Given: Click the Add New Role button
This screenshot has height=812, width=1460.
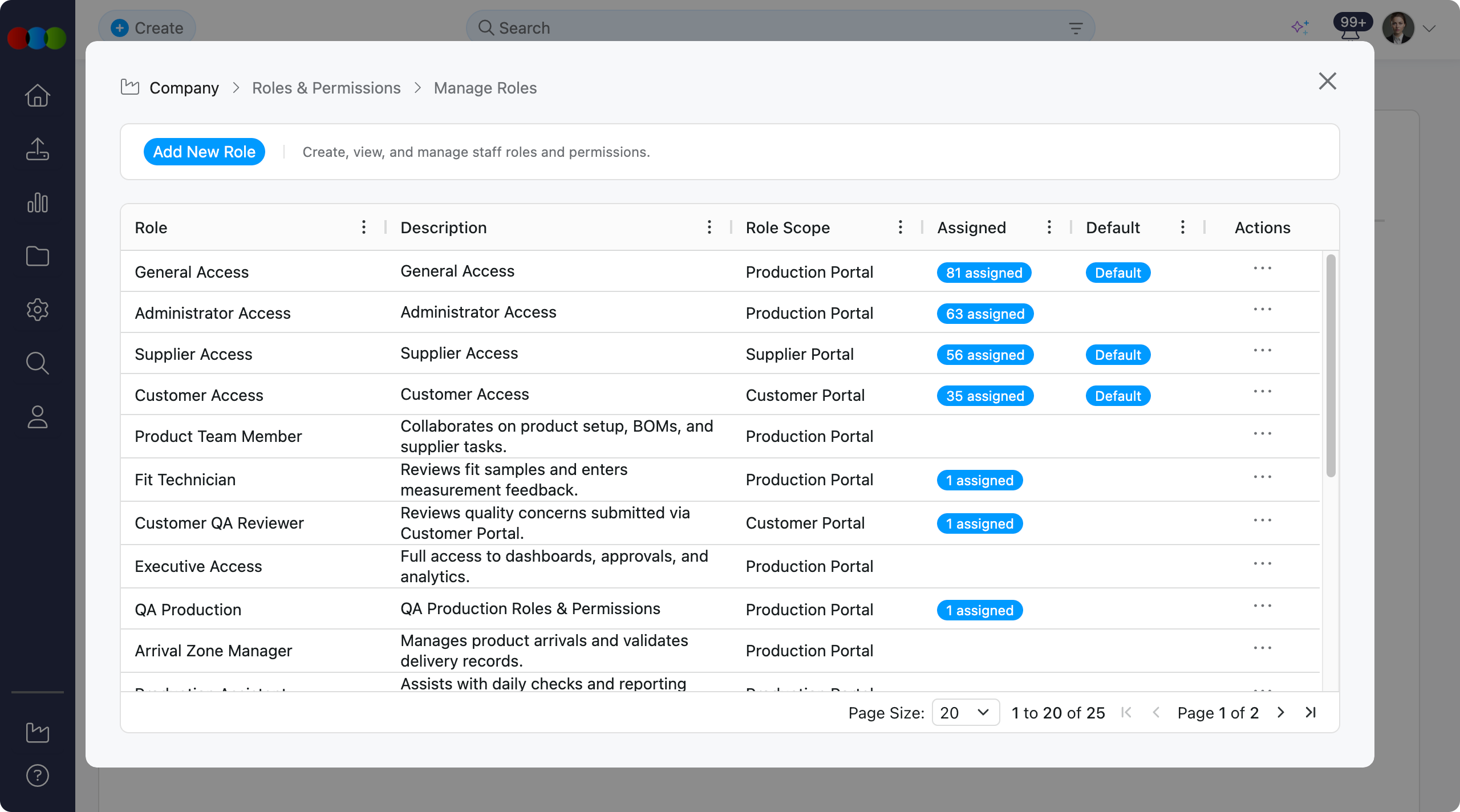Looking at the screenshot, I should pos(204,152).
